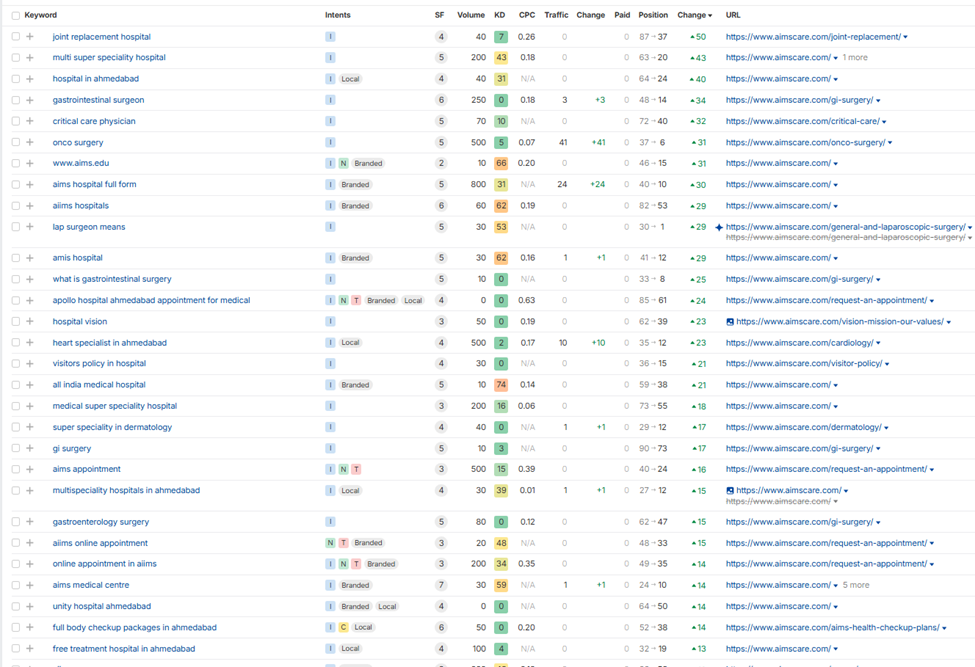Select 'multi super speciality hospital' row checkbox
975x667 pixels.
click(16, 58)
